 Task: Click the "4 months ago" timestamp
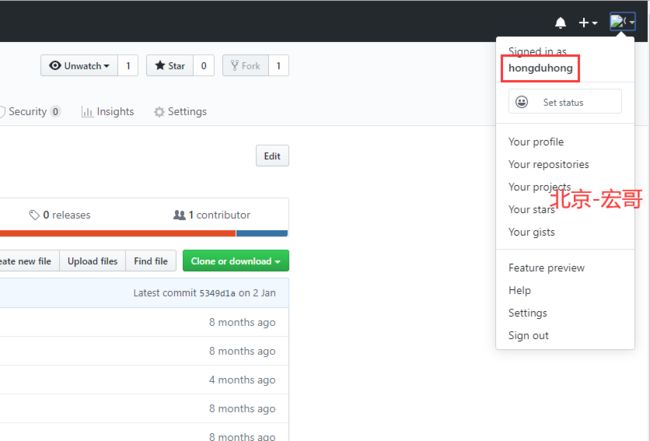coord(242,380)
